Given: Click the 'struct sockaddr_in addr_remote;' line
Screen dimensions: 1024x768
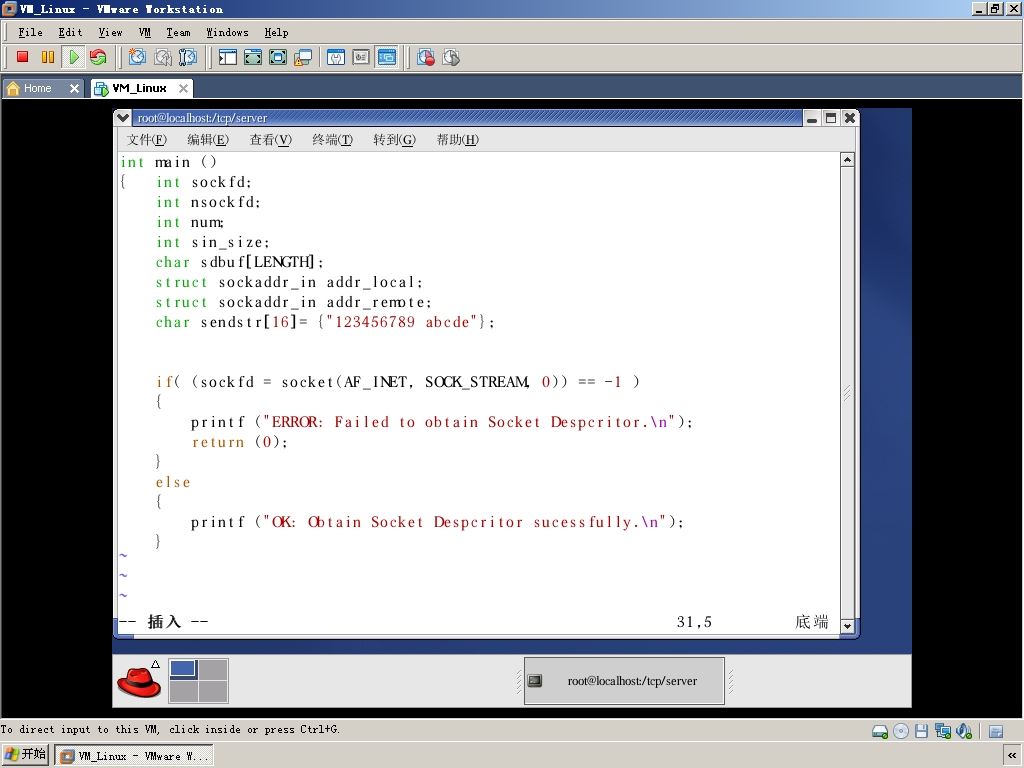Looking at the screenshot, I should point(294,302).
